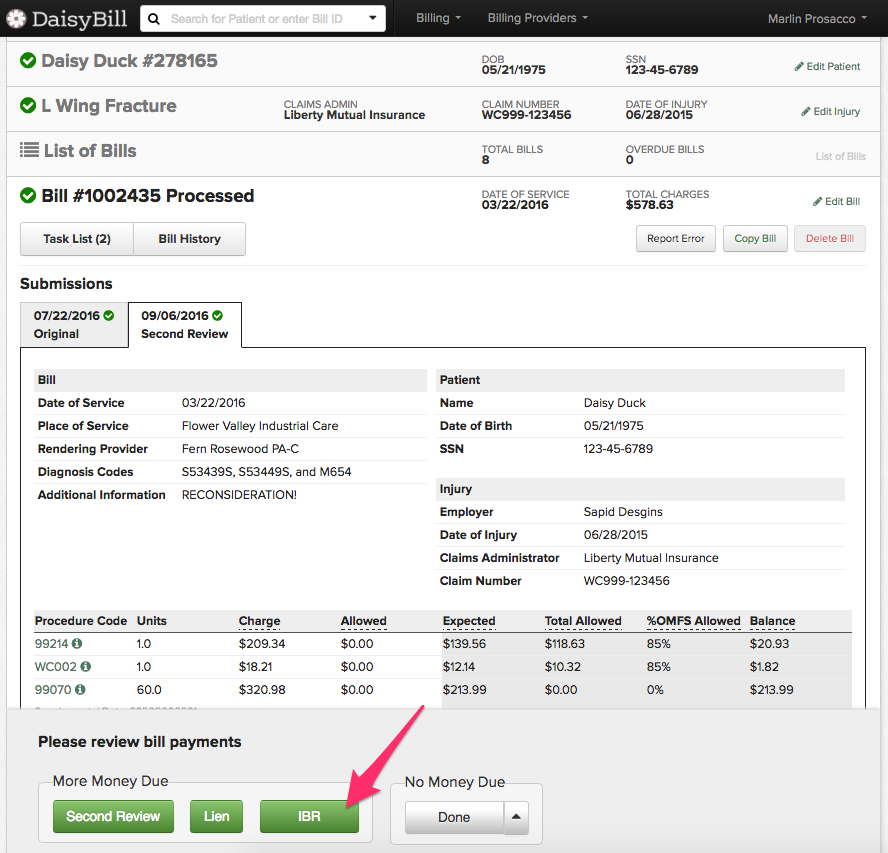The image size is (888, 853).
Task: Open the Billing Providers menu
Action: 537,18
